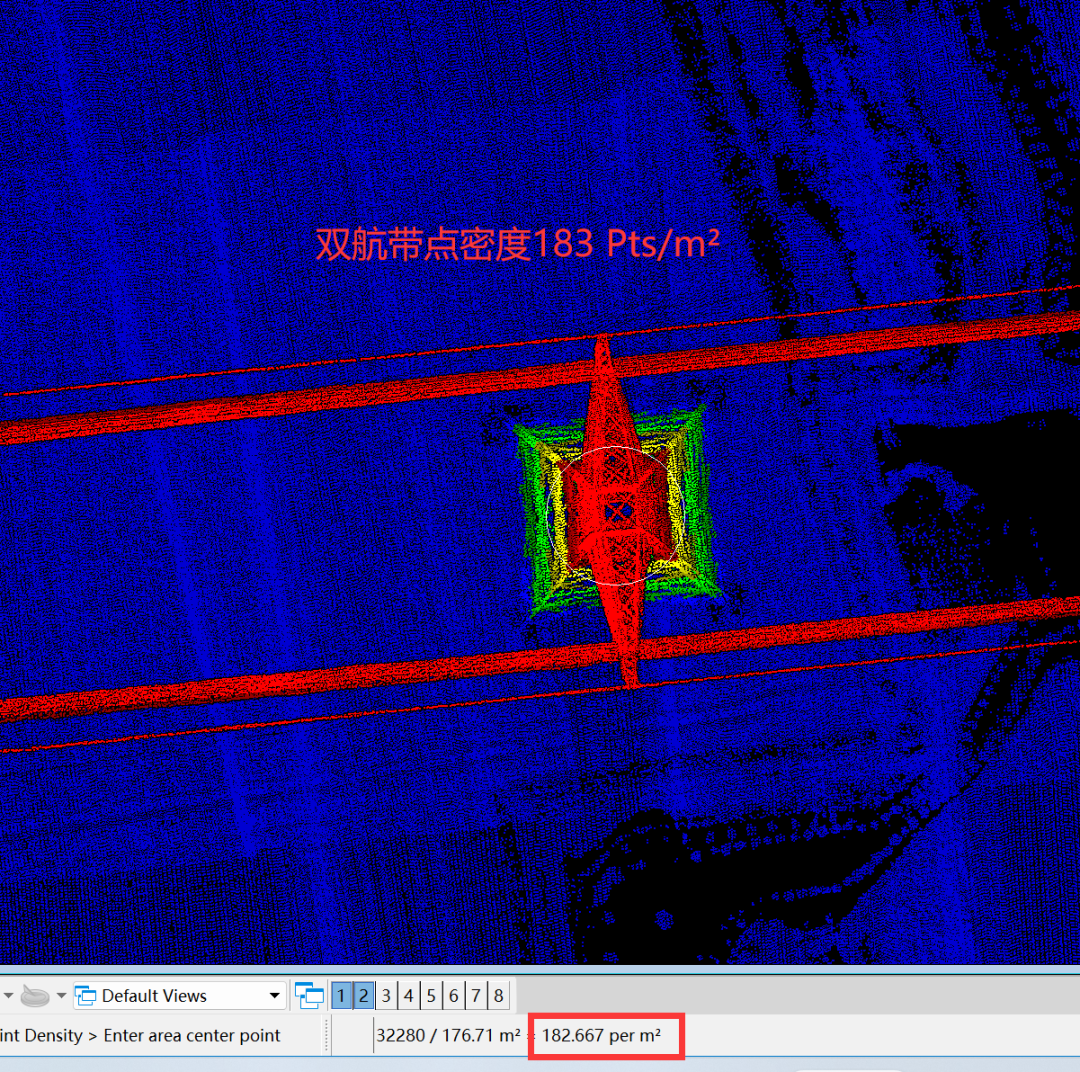Open view window 4
The height and width of the screenshot is (1072, 1080).
tap(409, 995)
